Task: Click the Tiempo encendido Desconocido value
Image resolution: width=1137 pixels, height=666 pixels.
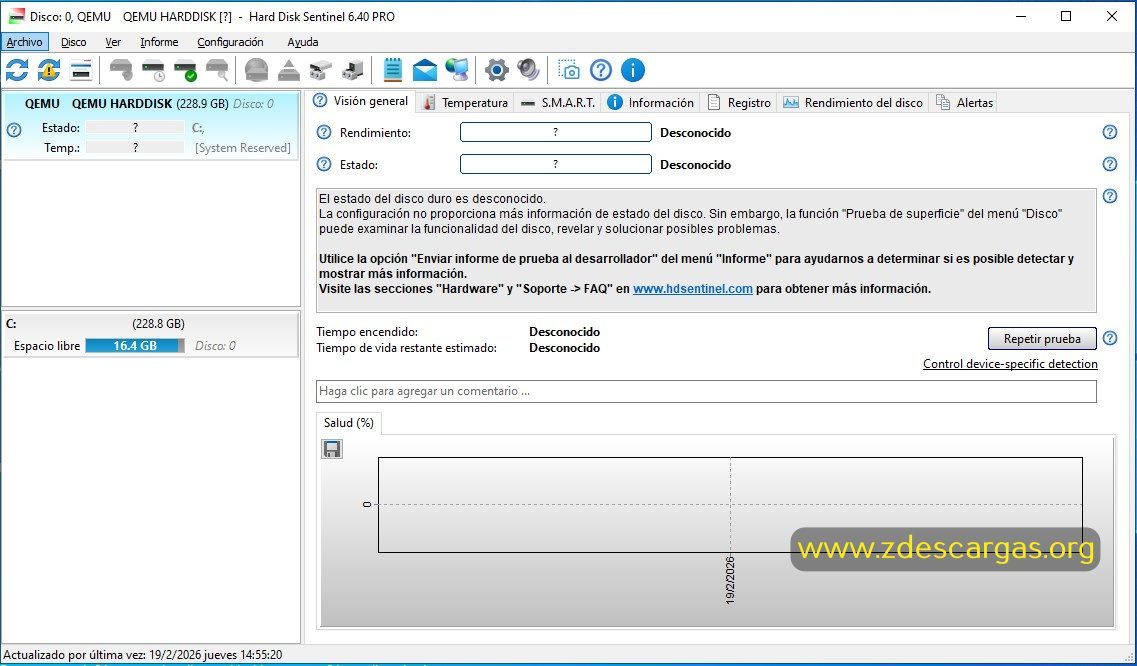Action: (564, 332)
